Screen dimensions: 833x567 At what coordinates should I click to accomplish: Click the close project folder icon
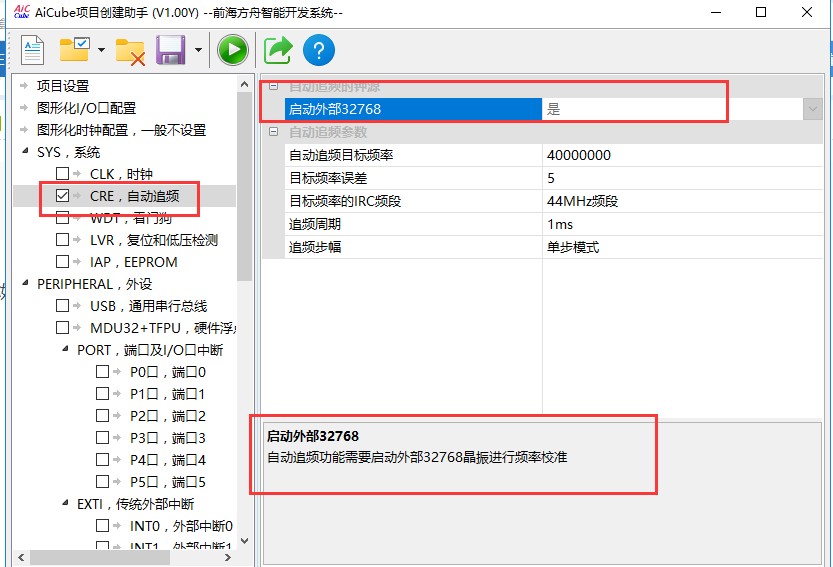tap(130, 52)
